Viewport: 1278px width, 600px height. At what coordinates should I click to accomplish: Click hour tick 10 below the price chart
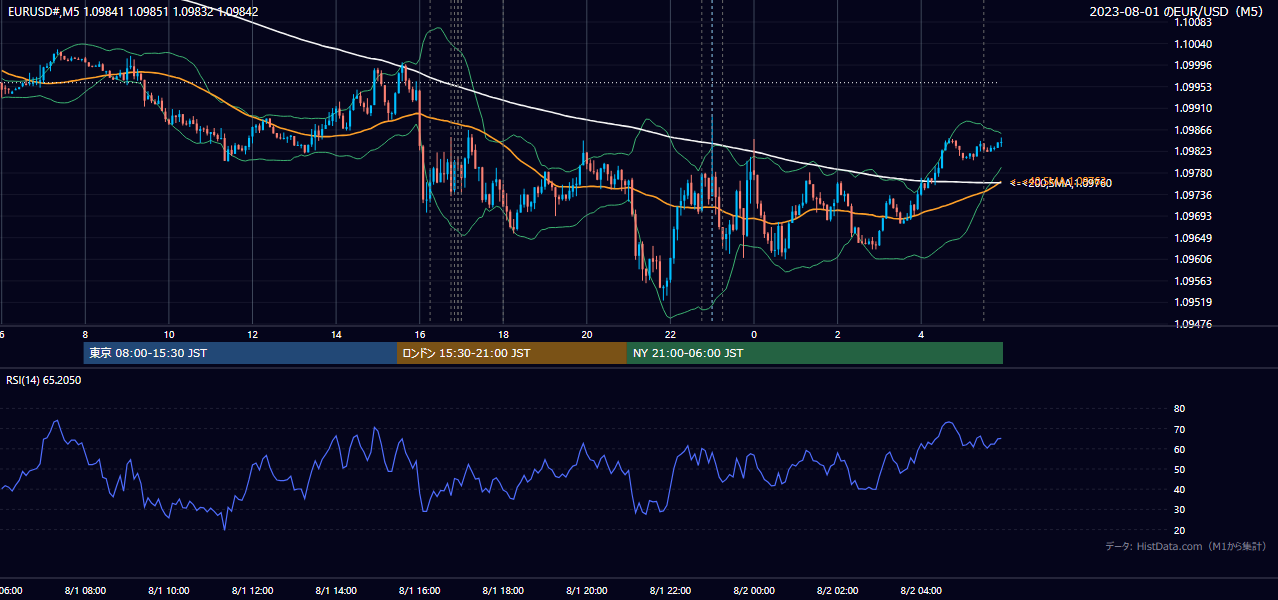(x=169, y=335)
